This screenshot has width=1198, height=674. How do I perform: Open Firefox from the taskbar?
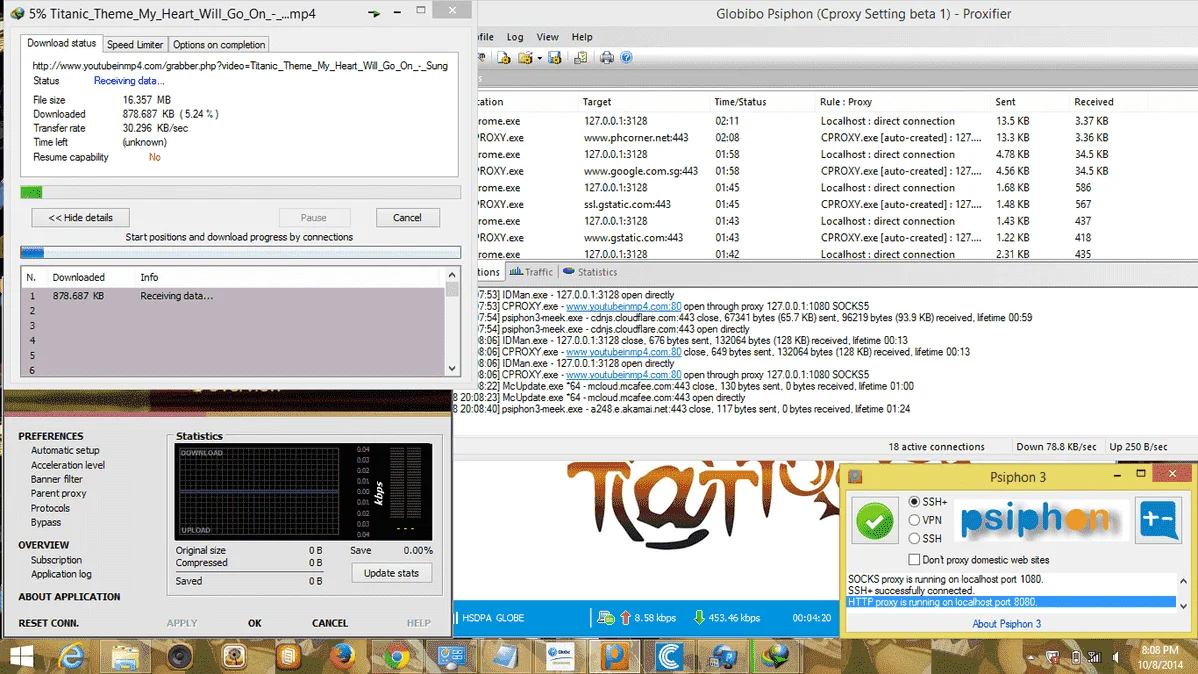click(x=342, y=656)
